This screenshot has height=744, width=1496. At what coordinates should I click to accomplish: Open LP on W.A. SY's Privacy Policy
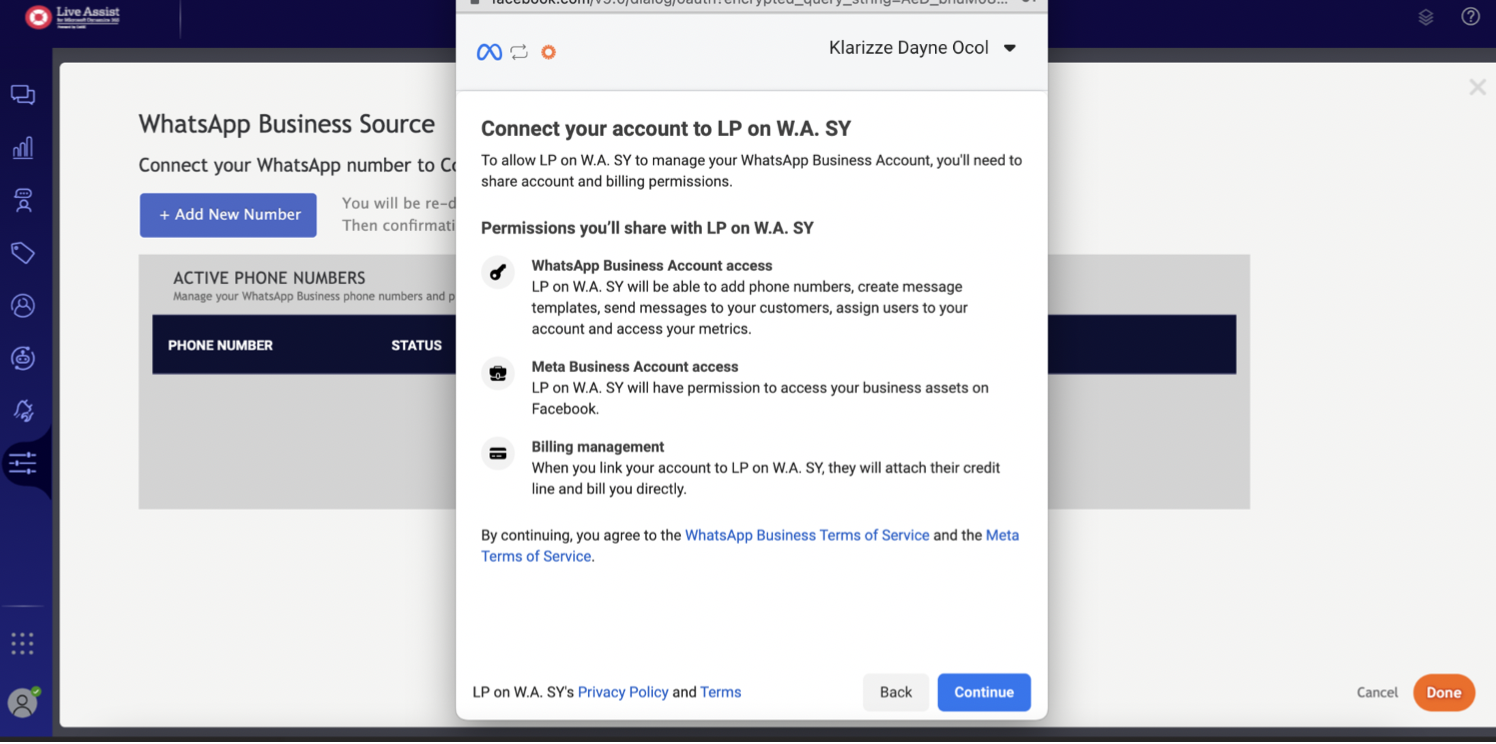tap(623, 692)
